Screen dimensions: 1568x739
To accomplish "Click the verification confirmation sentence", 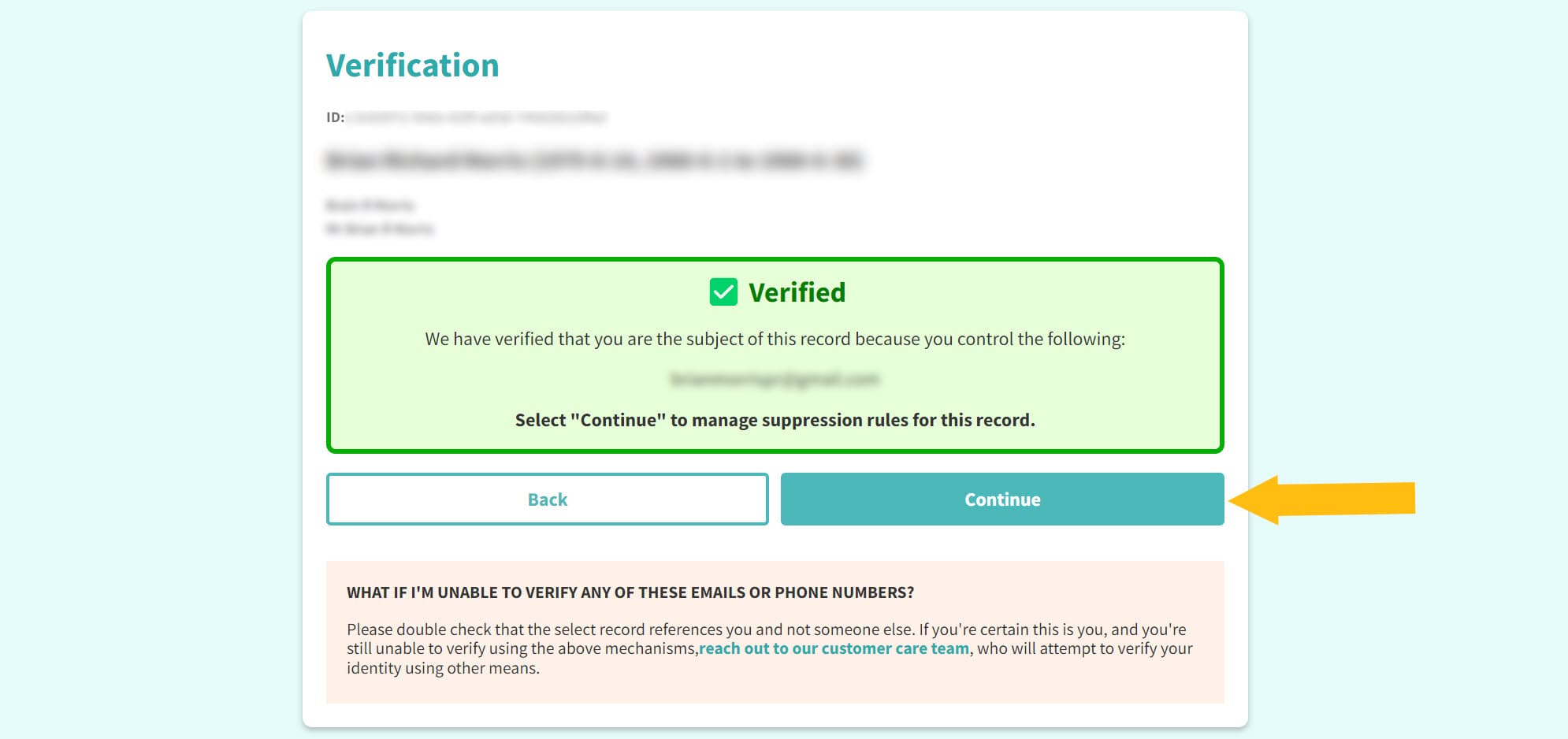I will [x=775, y=340].
